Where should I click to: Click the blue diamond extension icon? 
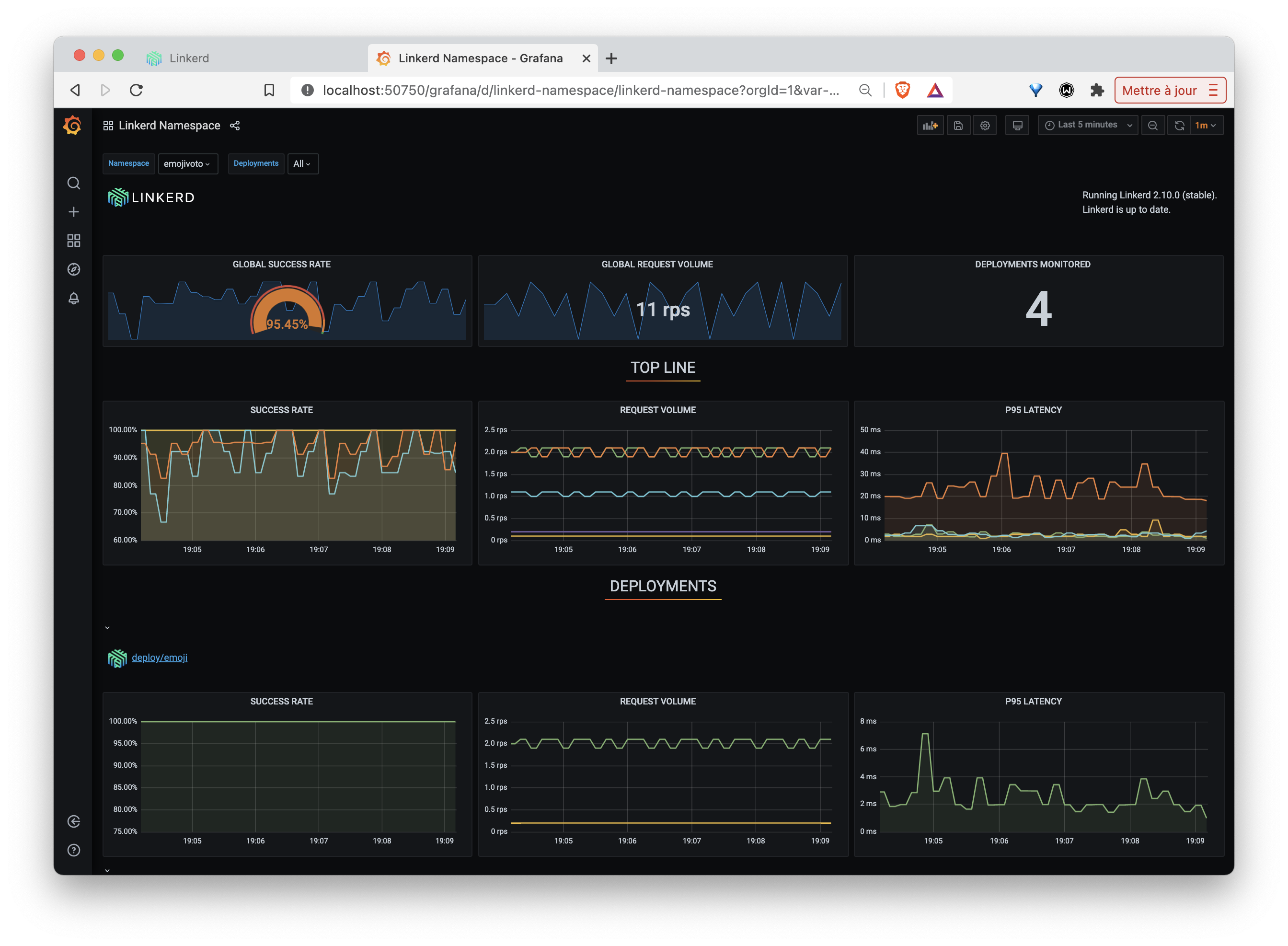coord(1035,90)
